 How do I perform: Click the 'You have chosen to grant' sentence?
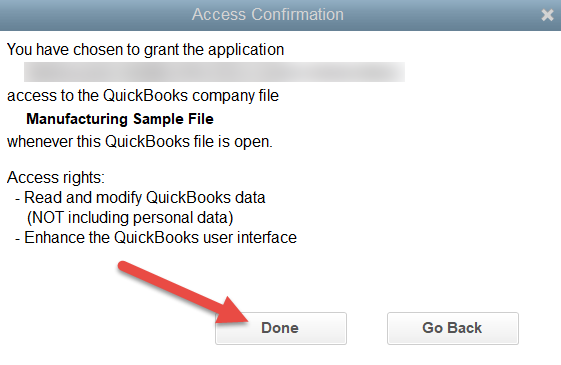point(145,50)
